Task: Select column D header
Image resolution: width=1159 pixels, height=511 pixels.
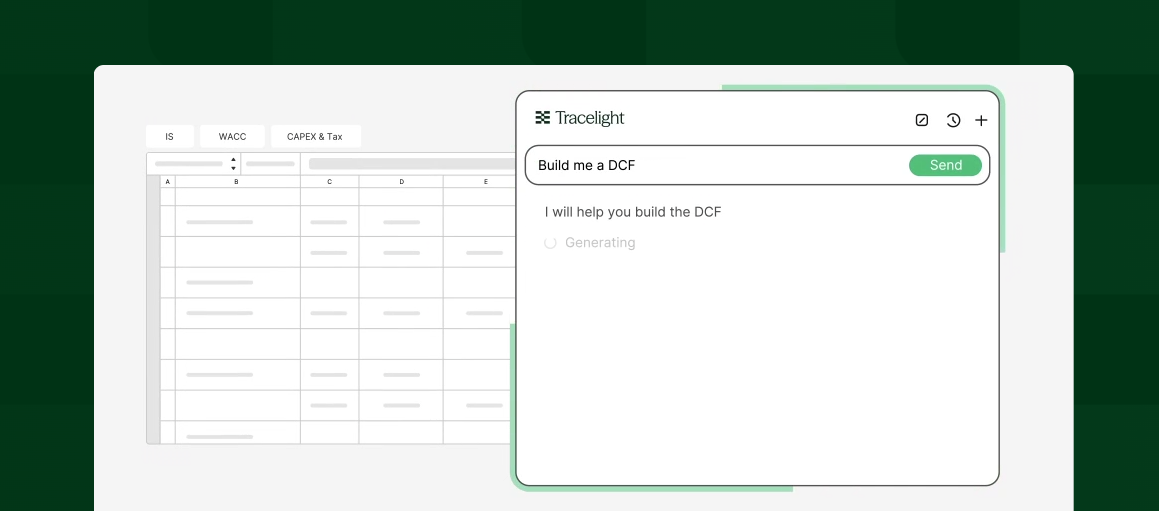Action: pyautogui.click(x=401, y=181)
